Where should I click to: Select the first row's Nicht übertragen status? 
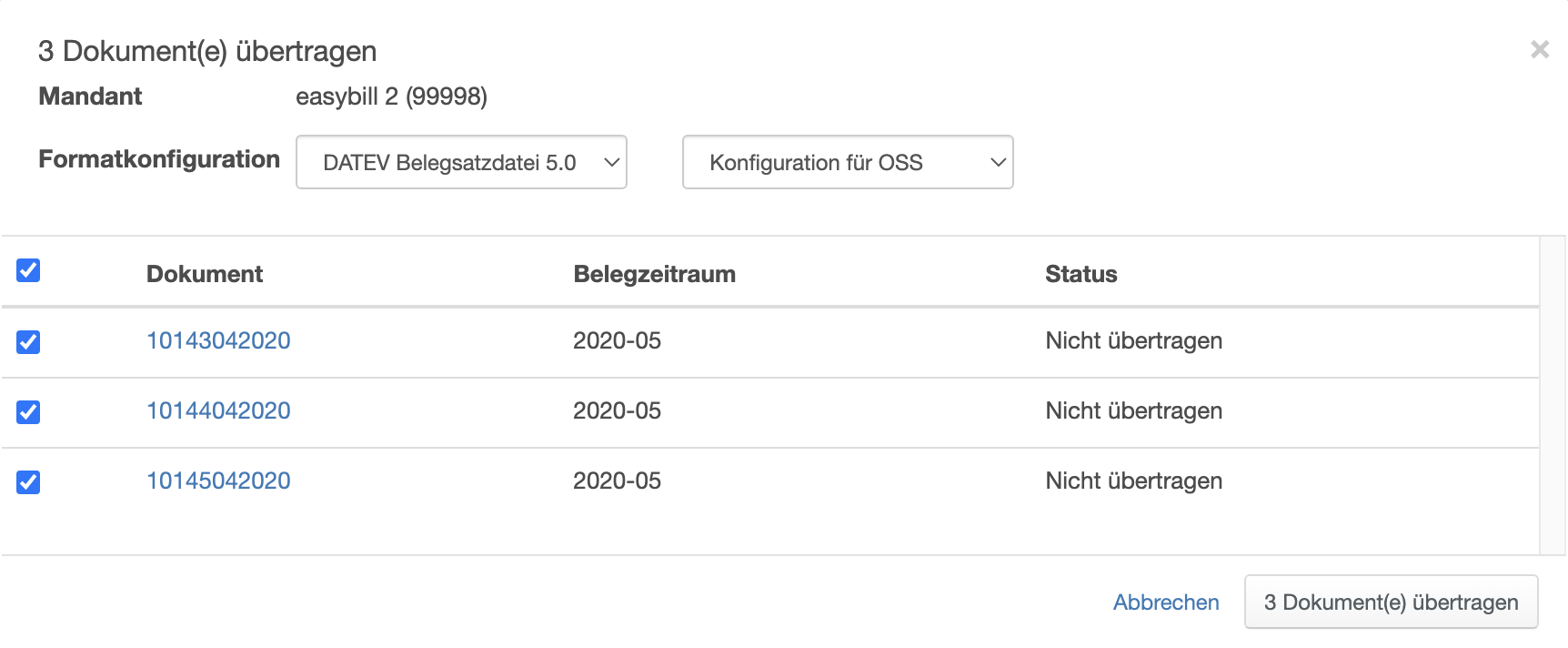tap(1133, 341)
